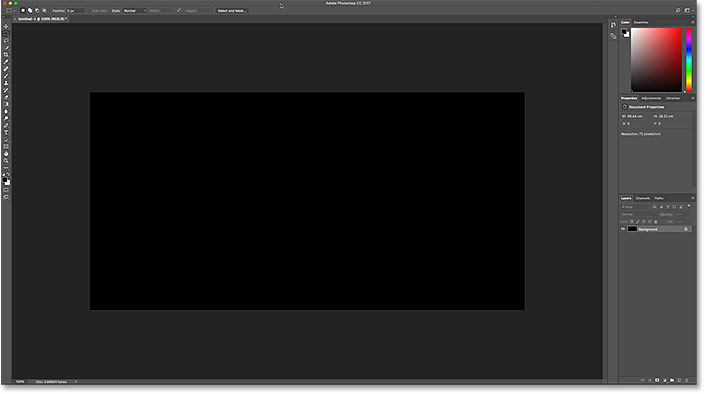Select the Zoom tool
Viewport: 705px width, 394px height.
(6, 161)
